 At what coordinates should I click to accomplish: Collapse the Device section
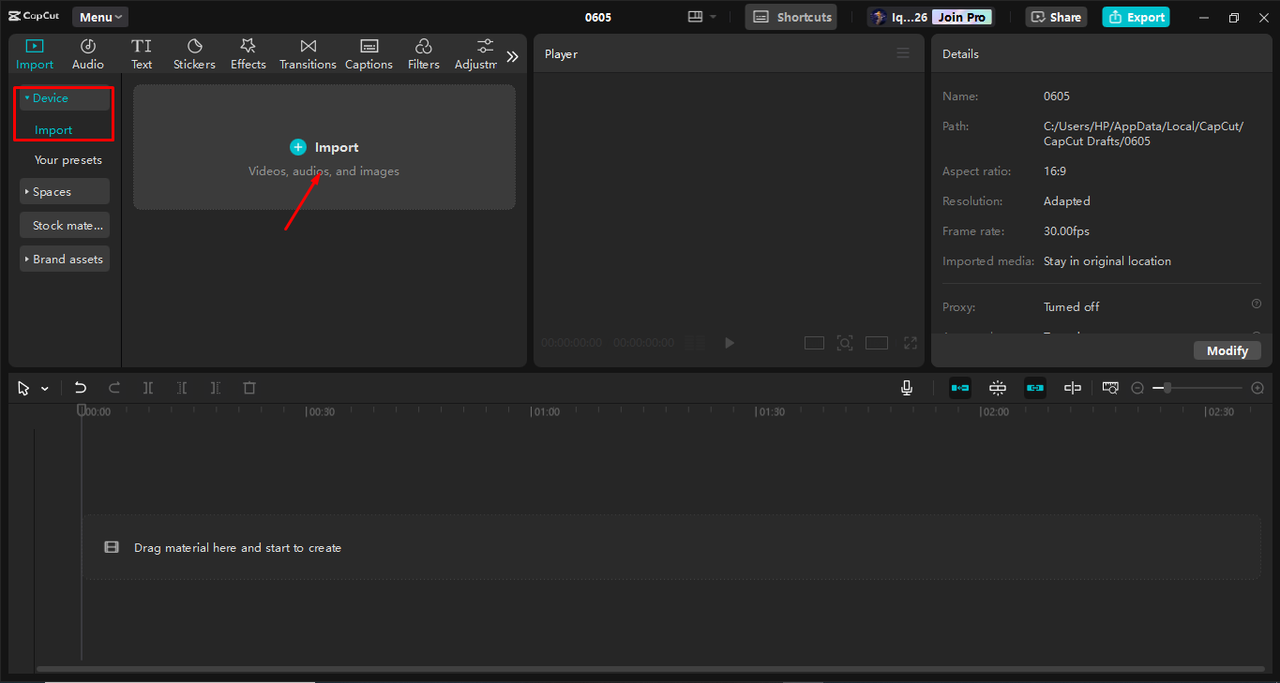pos(64,98)
